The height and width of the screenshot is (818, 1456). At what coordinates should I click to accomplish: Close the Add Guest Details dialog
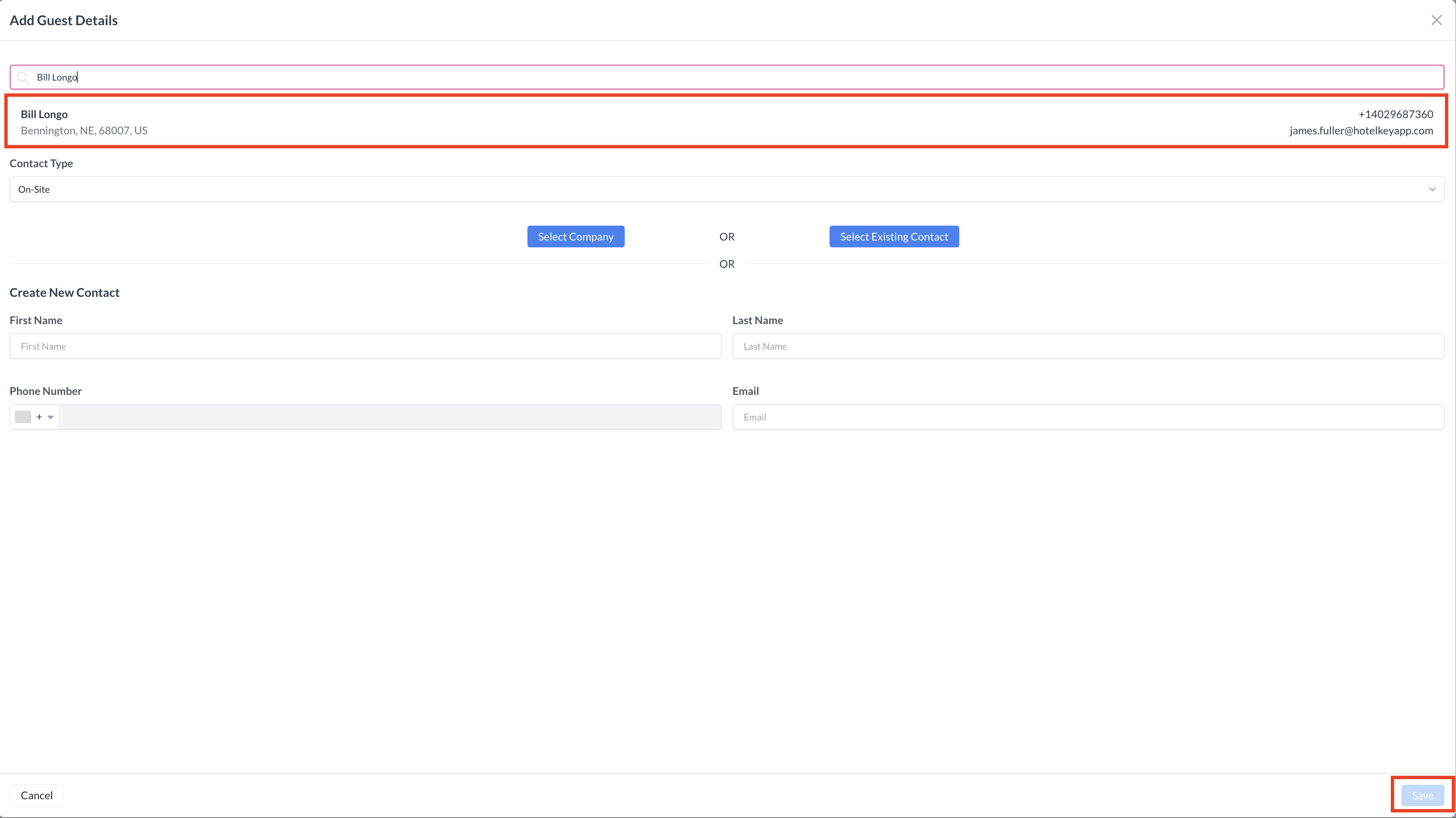[x=1437, y=20]
